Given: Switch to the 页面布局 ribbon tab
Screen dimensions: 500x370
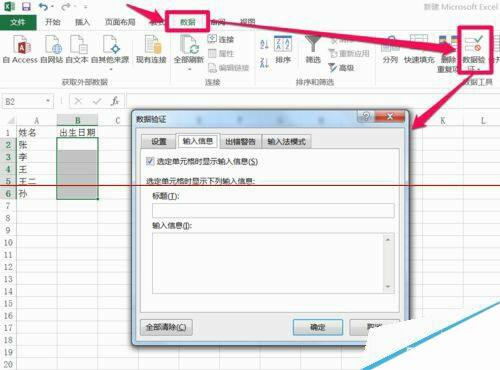Looking at the screenshot, I should click(x=120, y=22).
